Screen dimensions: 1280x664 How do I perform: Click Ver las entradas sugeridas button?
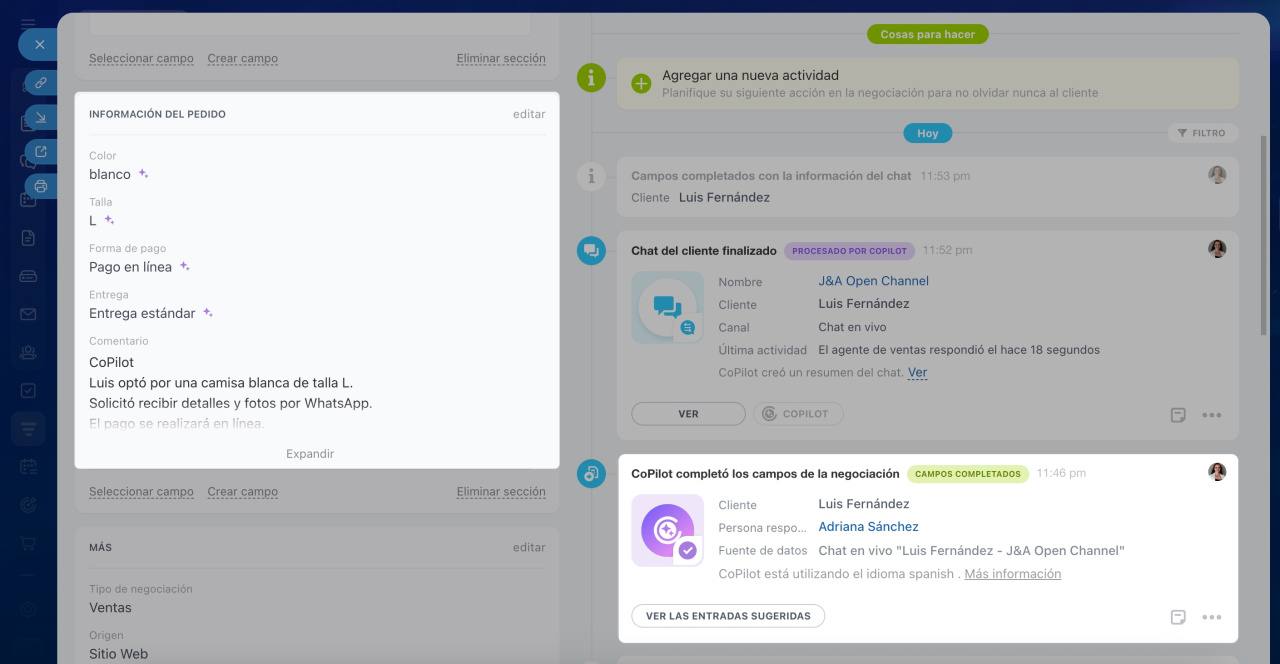point(728,616)
